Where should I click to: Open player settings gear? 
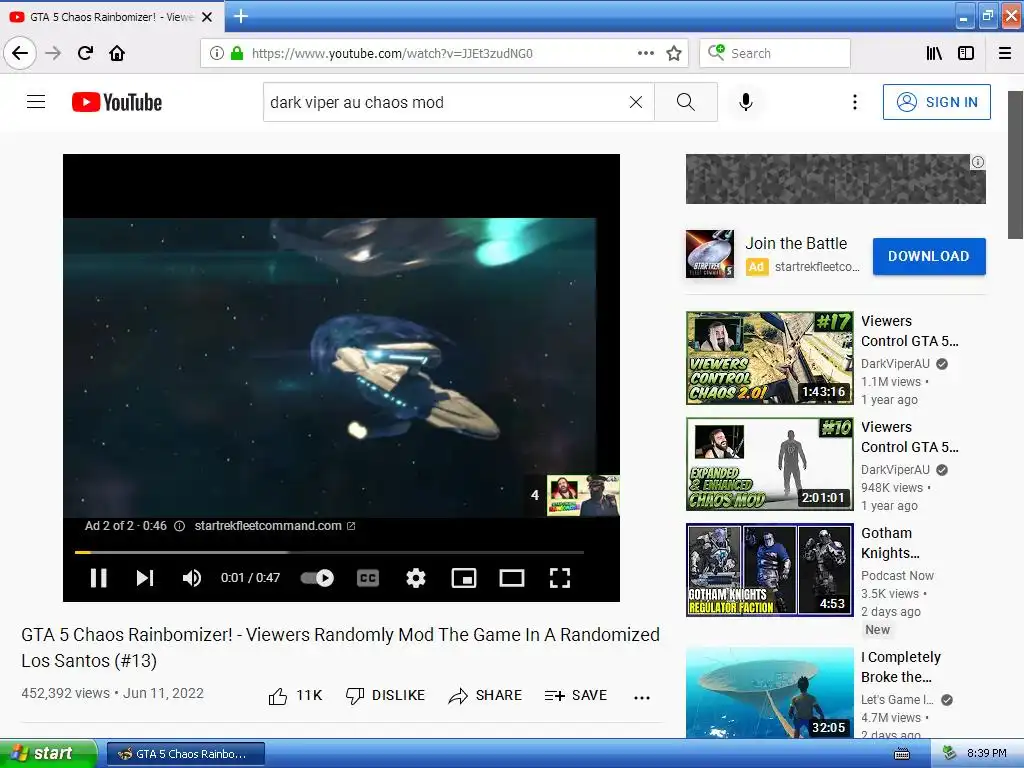[415, 578]
